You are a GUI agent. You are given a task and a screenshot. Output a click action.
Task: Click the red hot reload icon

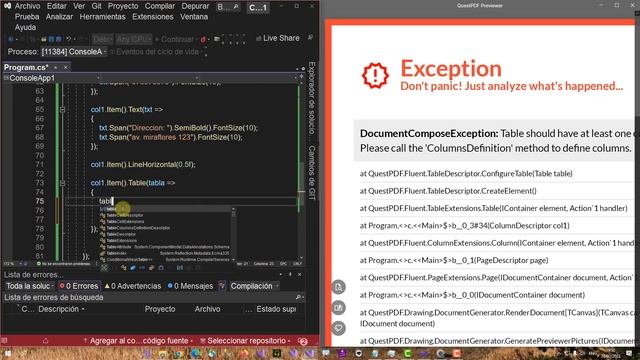point(203,39)
